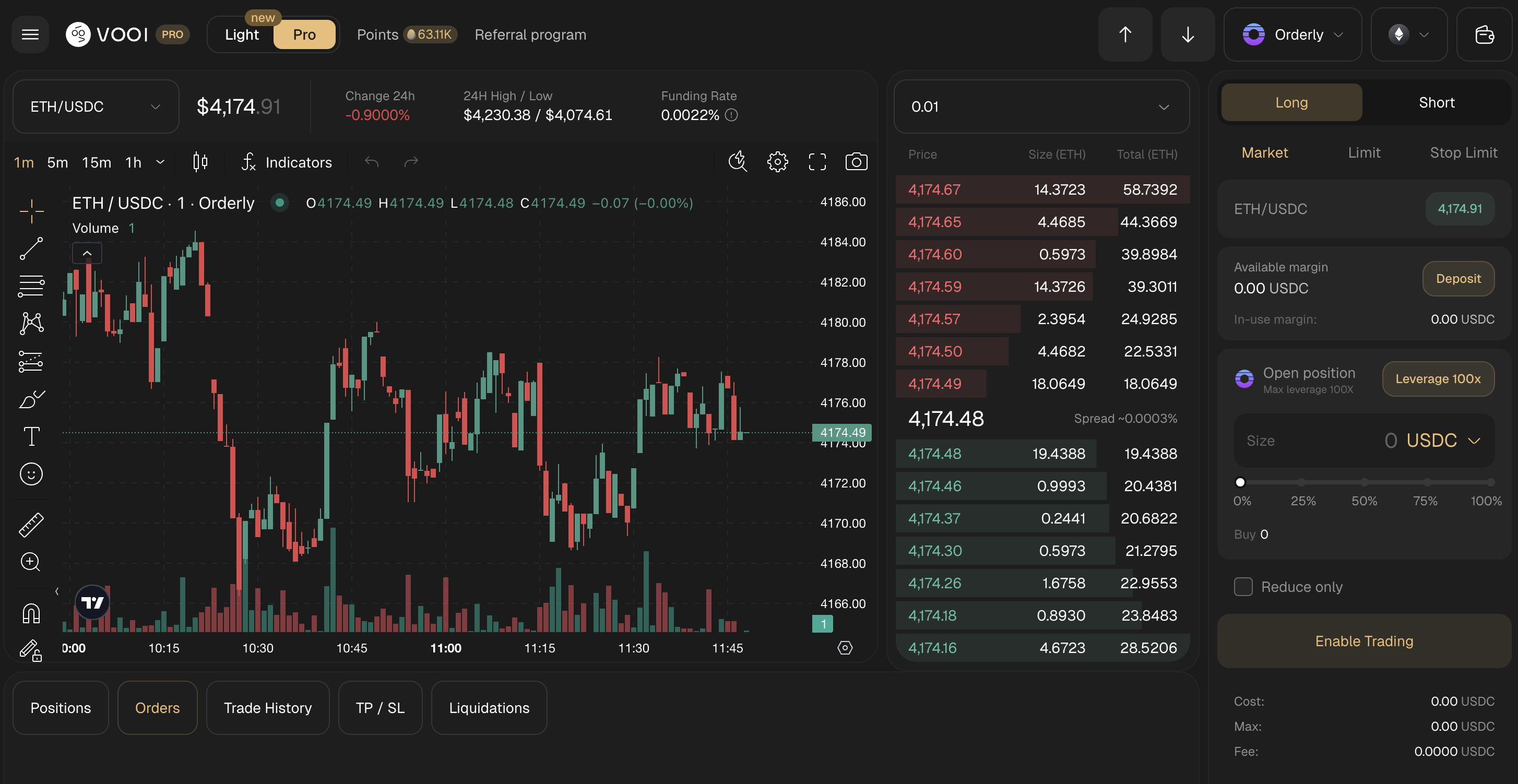The image size is (1518, 784).
Task: Select the ruler measure tool
Action: 31,524
